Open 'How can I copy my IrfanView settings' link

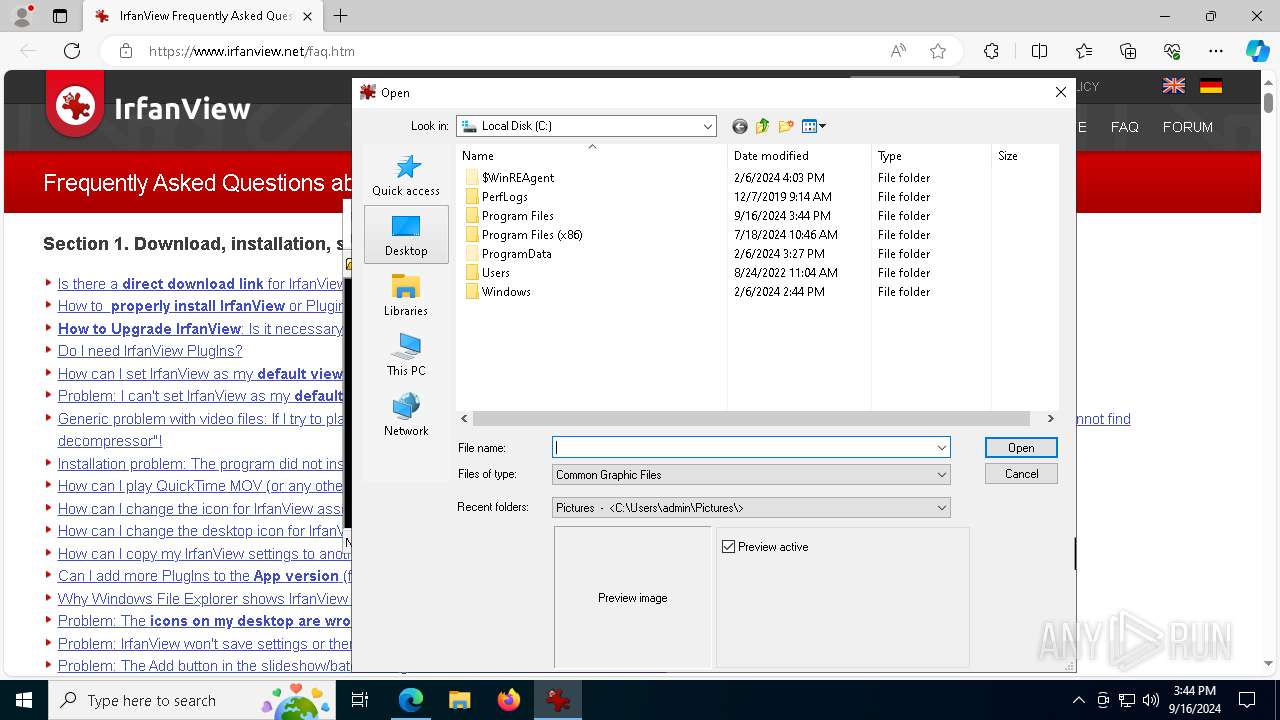point(204,554)
